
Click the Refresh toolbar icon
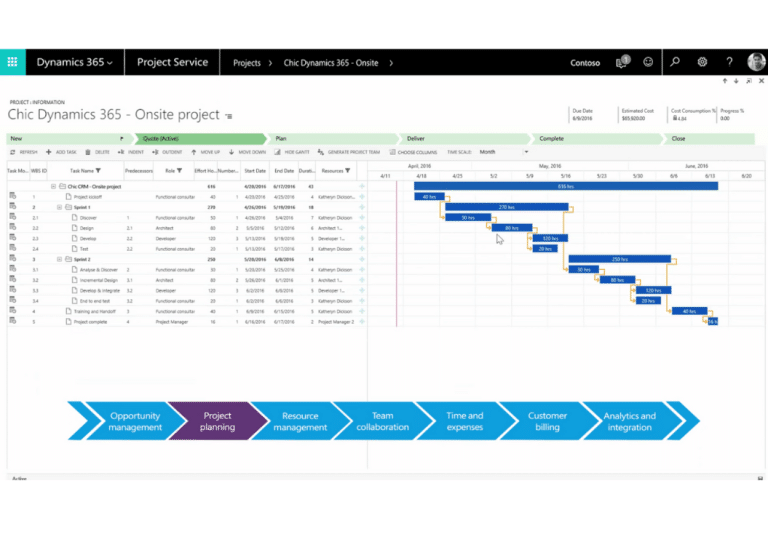[13, 152]
